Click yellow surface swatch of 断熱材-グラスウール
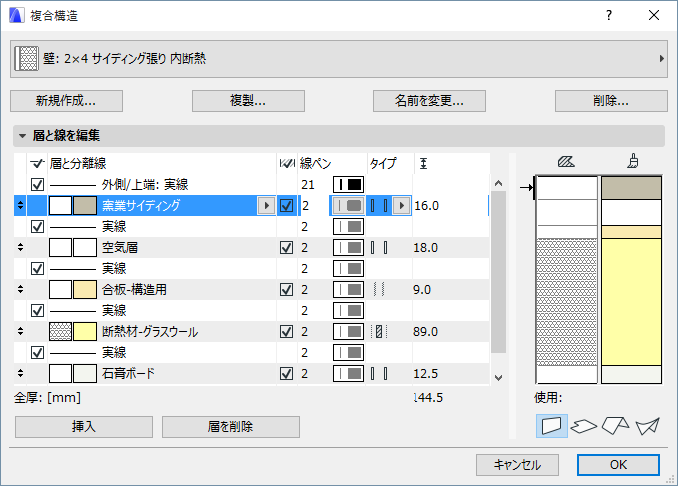Image resolution: width=678 pixels, height=486 pixels. point(85,332)
